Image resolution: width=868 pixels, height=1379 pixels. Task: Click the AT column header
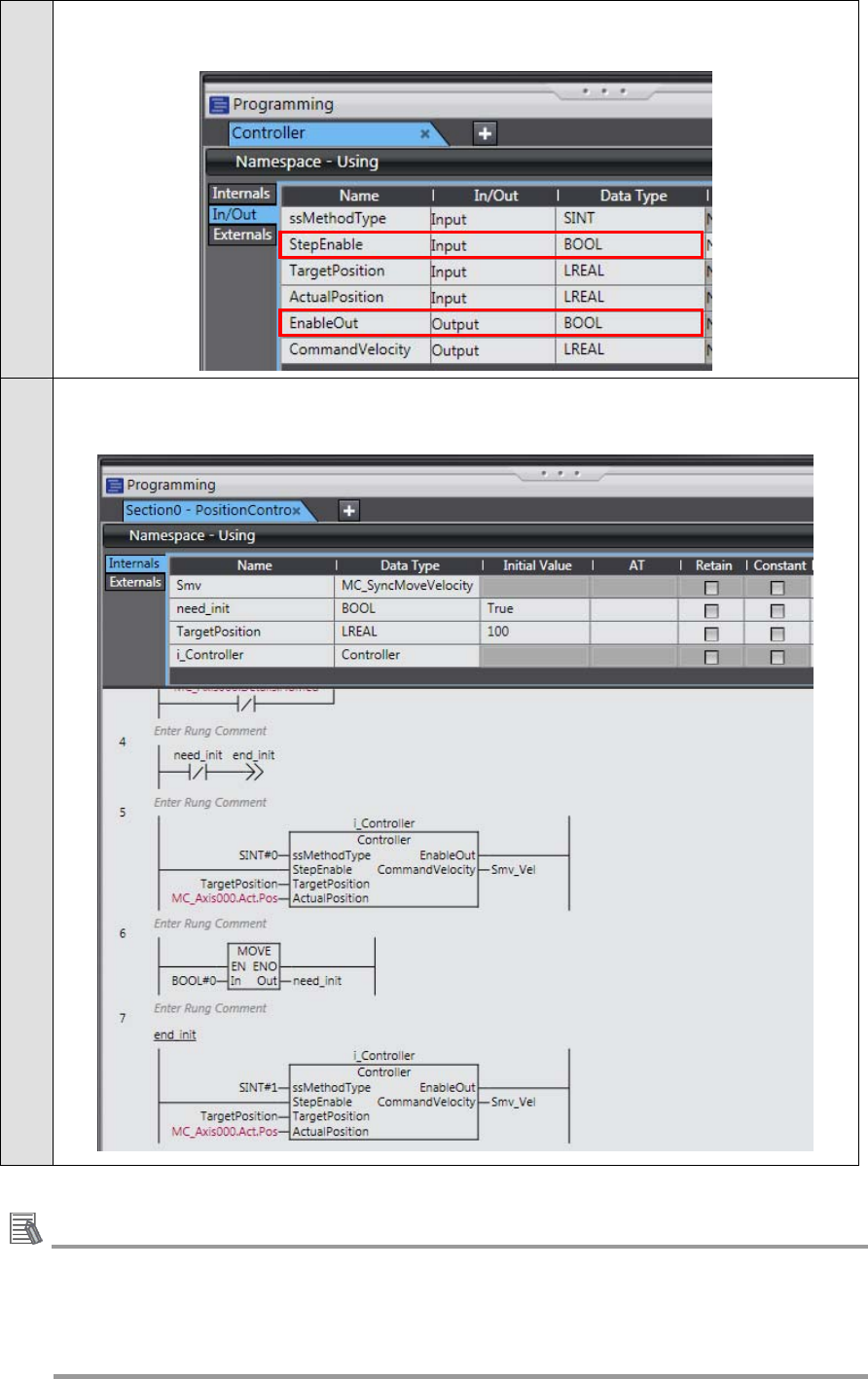point(636,565)
